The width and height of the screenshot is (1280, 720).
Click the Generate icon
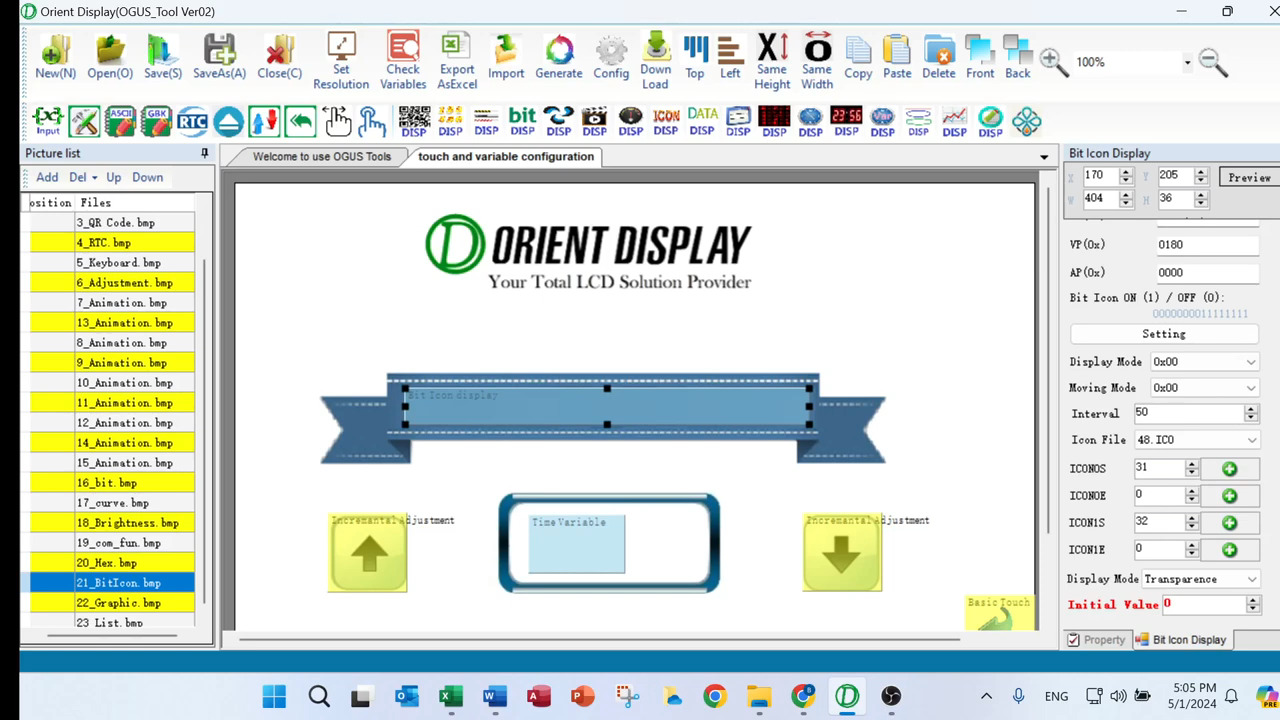coord(559,57)
